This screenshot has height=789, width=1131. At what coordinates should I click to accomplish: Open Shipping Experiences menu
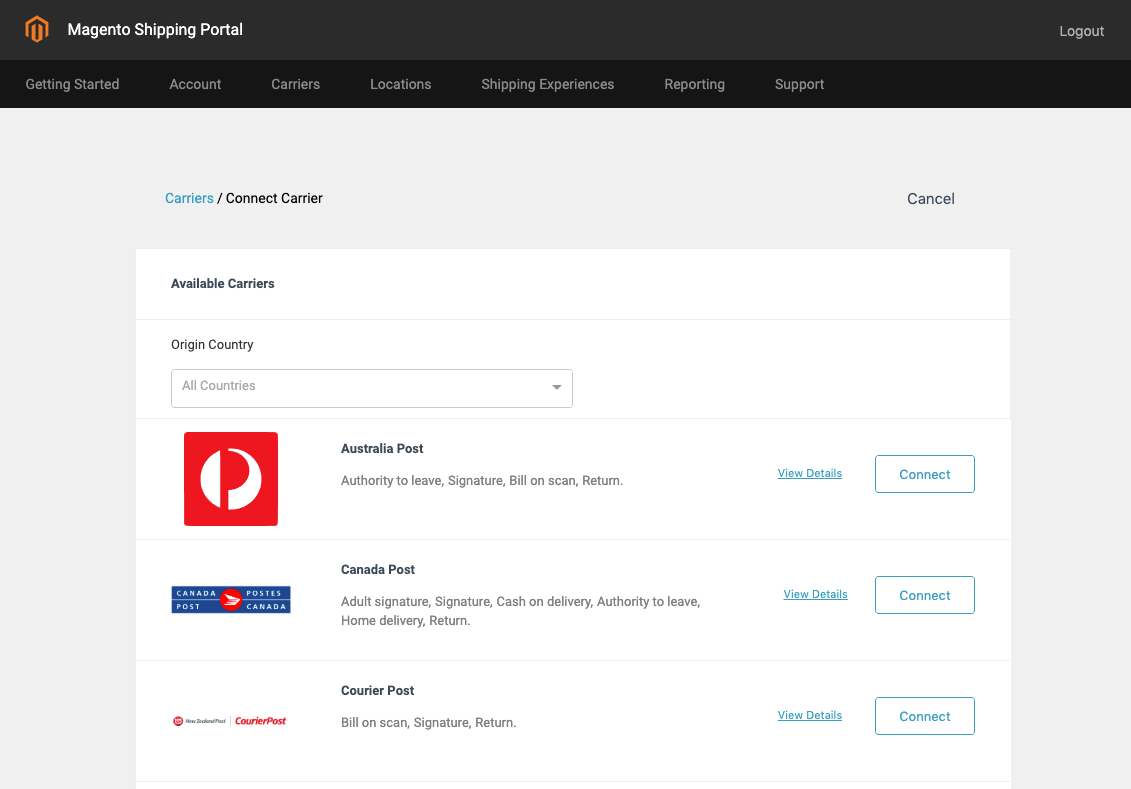(547, 84)
